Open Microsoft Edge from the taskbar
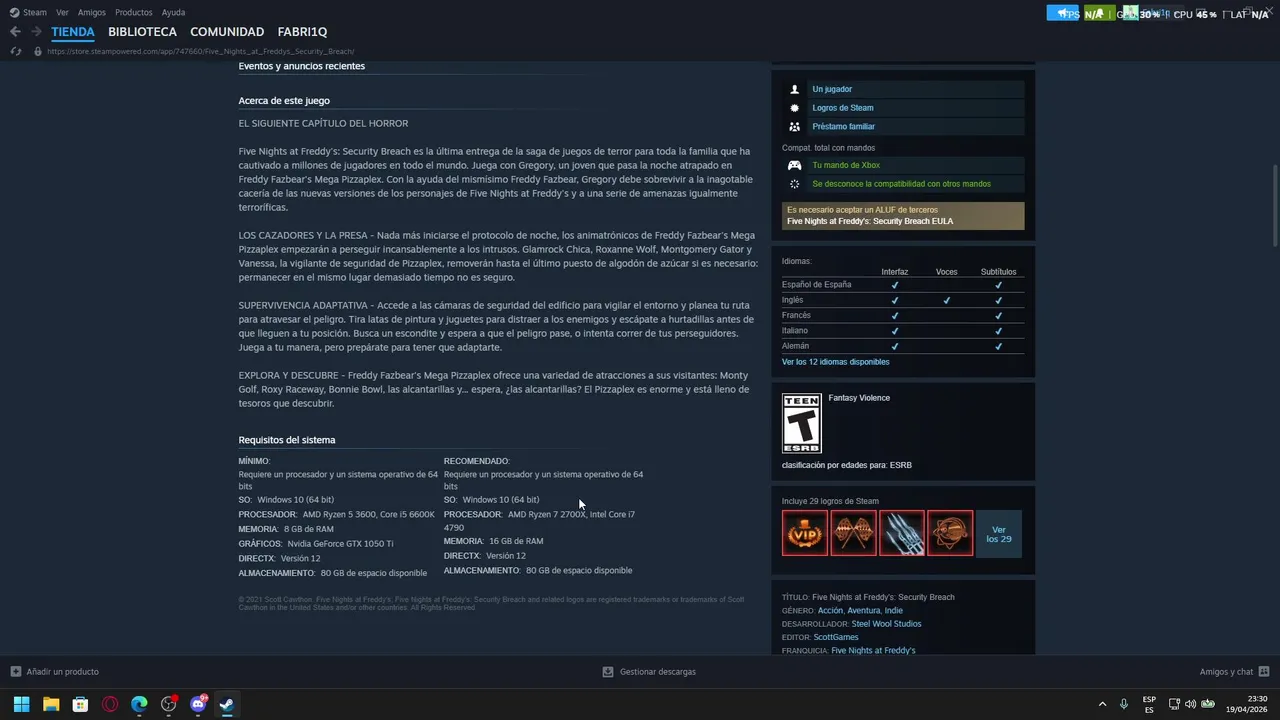This screenshot has width=1280, height=720. (139, 704)
